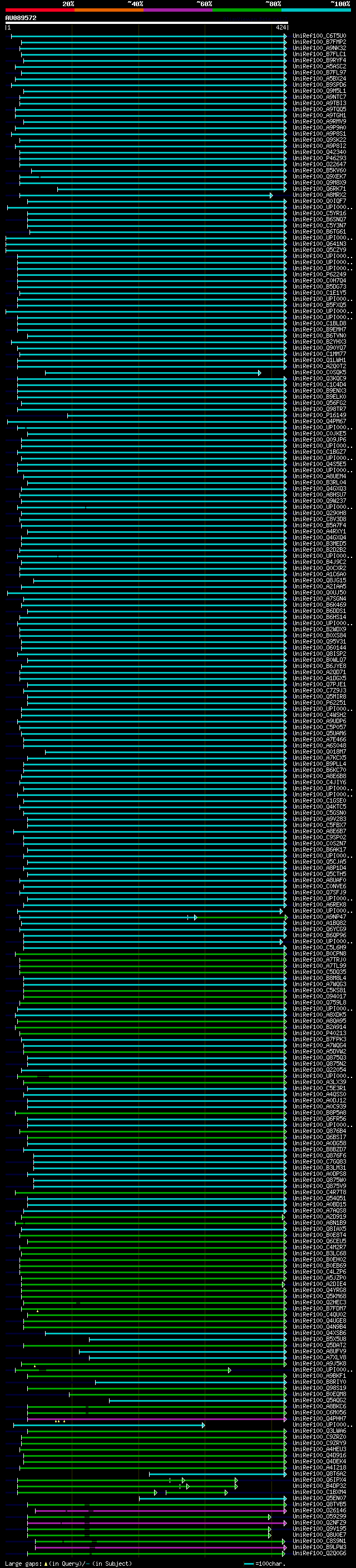Select the UniRef100_Q018M7 label
Screen dimensions: 356x1568
(319, 753)
